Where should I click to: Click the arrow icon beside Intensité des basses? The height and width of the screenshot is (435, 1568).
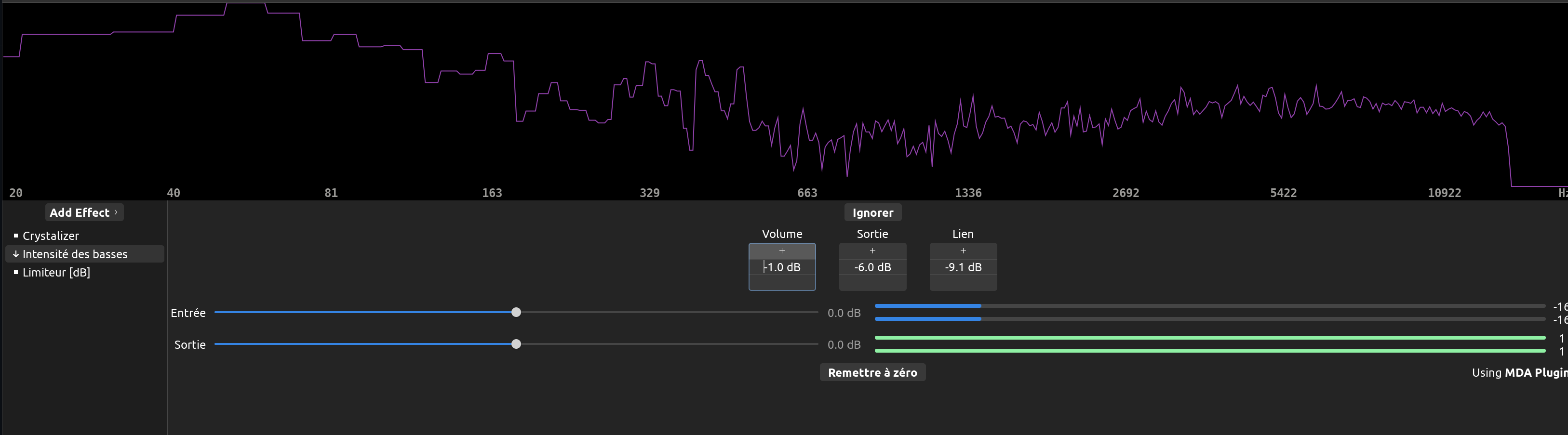(15, 254)
